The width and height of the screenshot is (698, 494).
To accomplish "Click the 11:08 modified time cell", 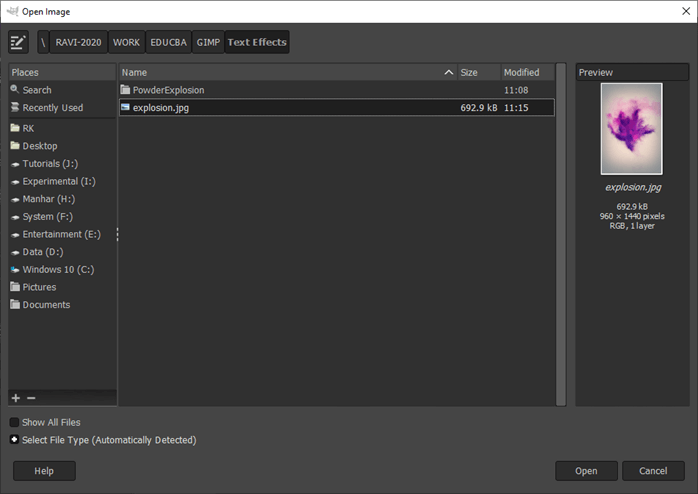I will [516, 90].
